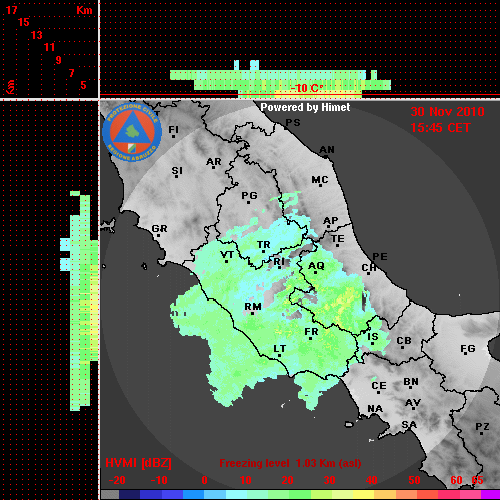This screenshot has height=500, width=500.
Task: Click the FI city marker
Action: tap(173, 136)
